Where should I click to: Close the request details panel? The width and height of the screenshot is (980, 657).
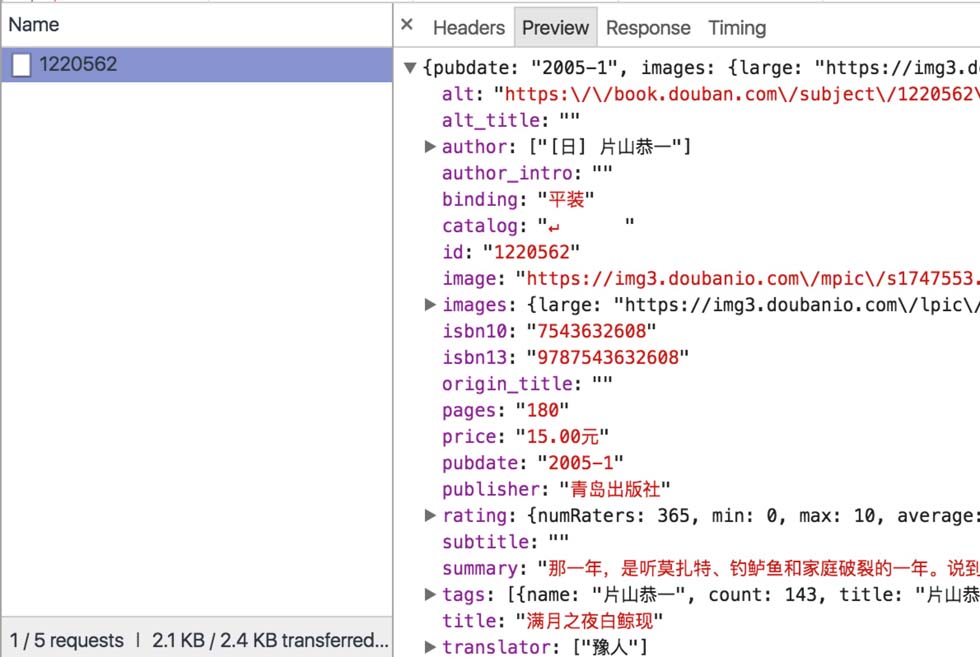coord(407,25)
